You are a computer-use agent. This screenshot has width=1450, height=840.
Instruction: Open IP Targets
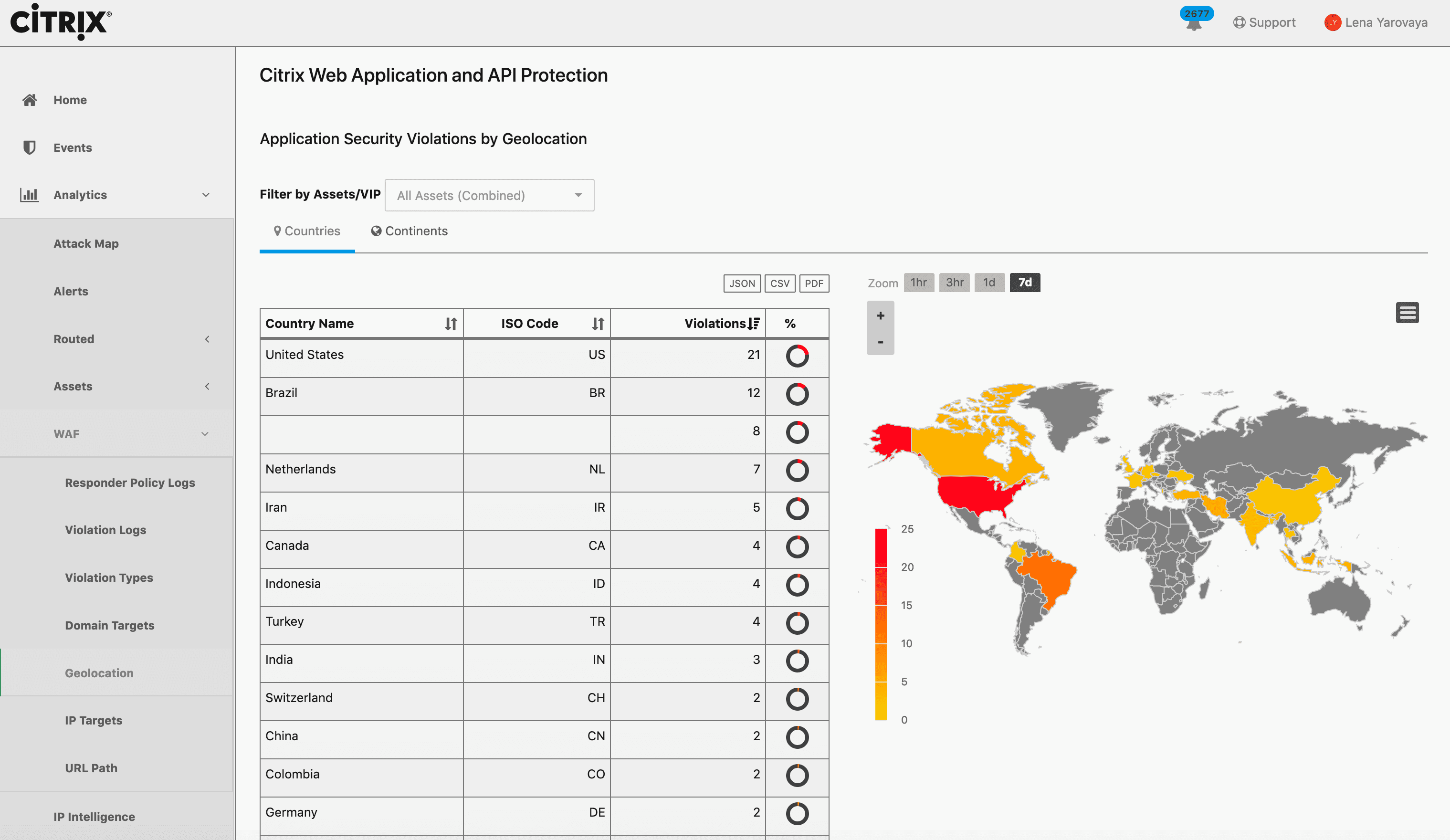94,720
